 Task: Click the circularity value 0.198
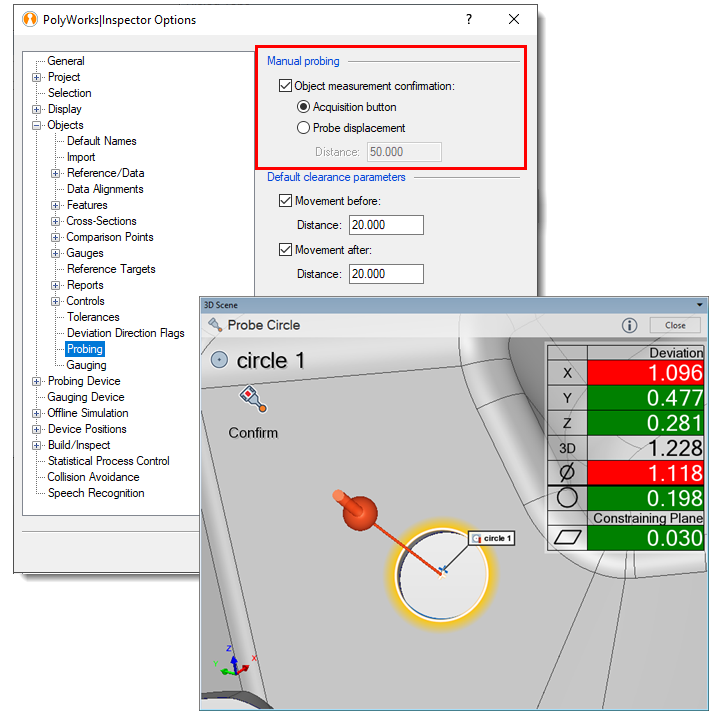tap(645, 498)
